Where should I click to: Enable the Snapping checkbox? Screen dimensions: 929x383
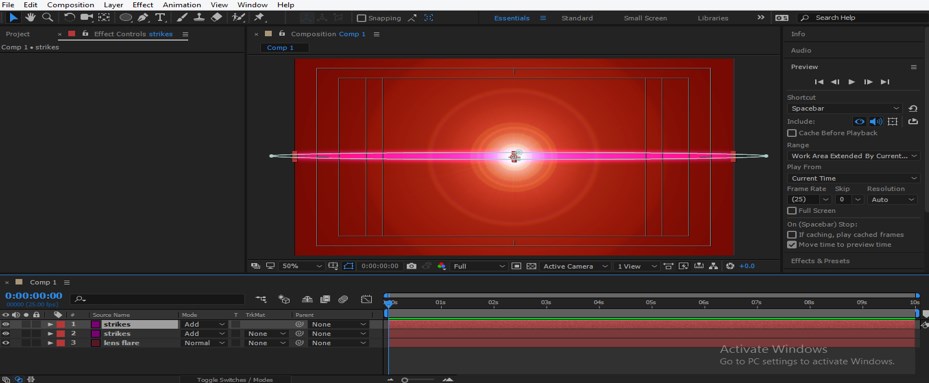(361, 18)
